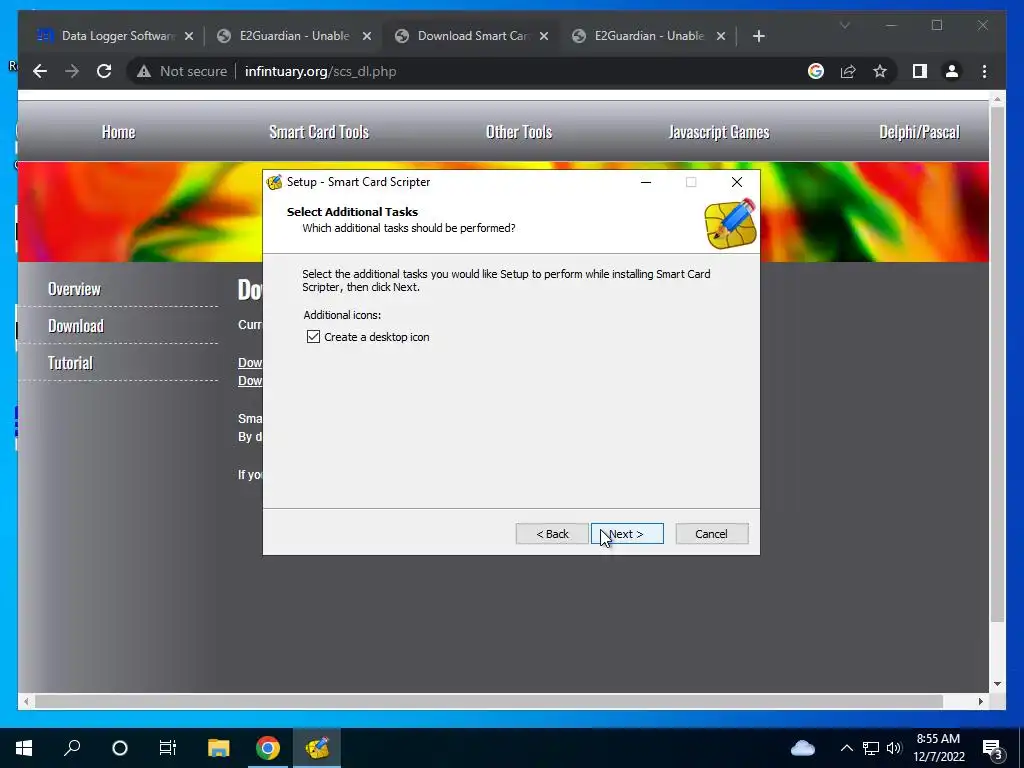
Task: Open a new browser tab
Action: coord(758,37)
